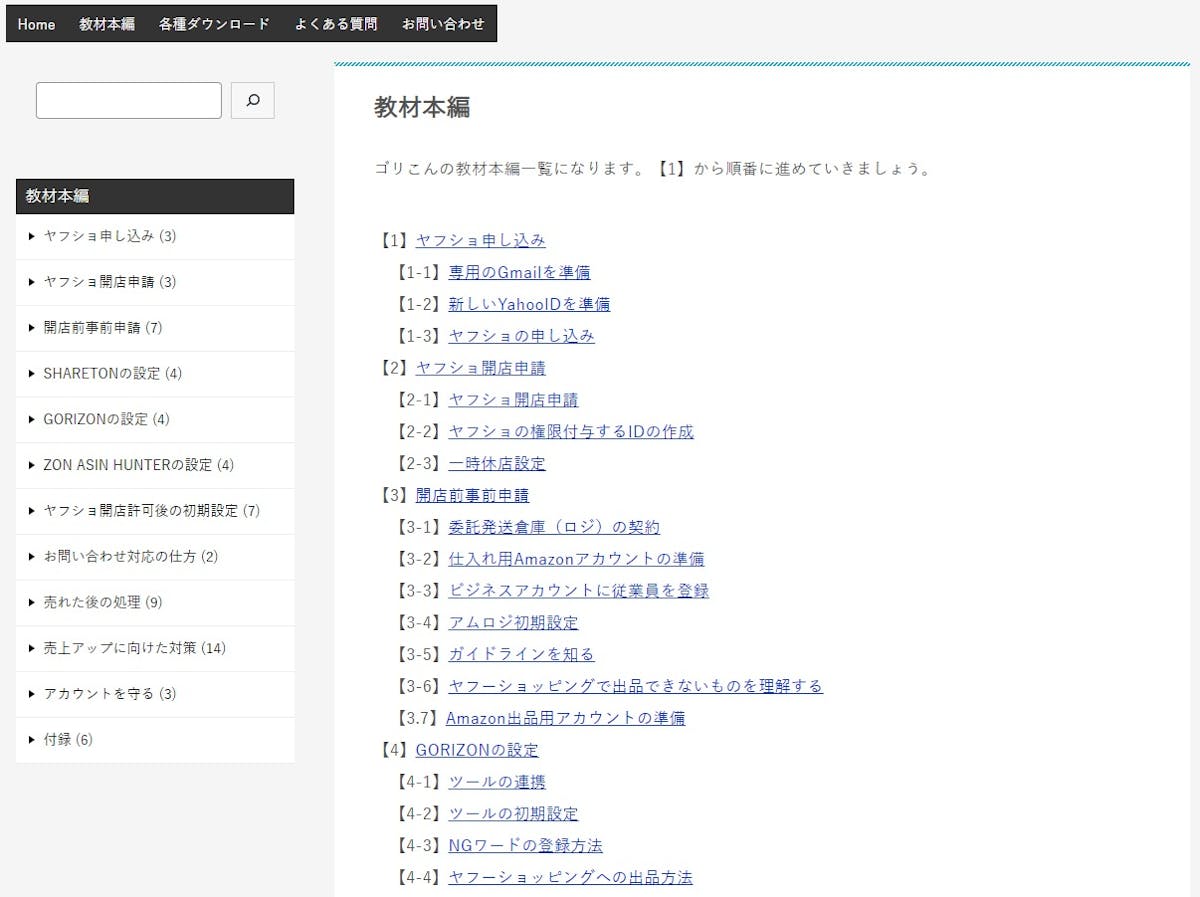The height and width of the screenshot is (897, 1200).
Task: Open the 一時休店設定 lesson link
Action: (497, 464)
